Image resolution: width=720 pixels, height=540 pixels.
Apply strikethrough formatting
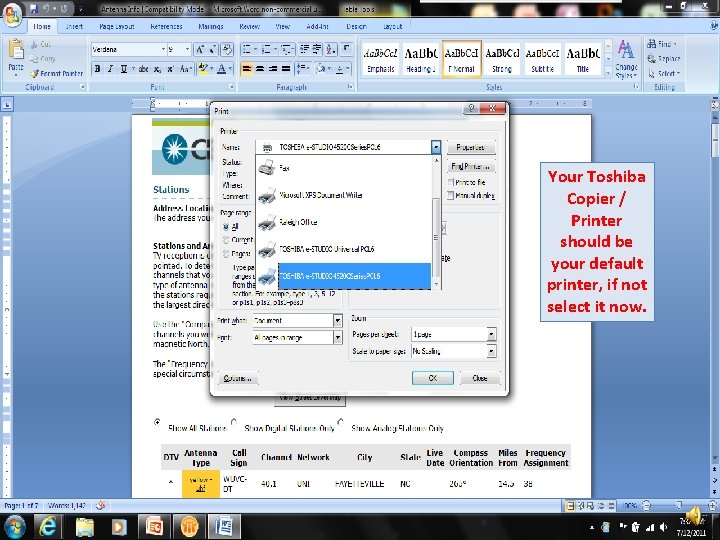(144, 69)
